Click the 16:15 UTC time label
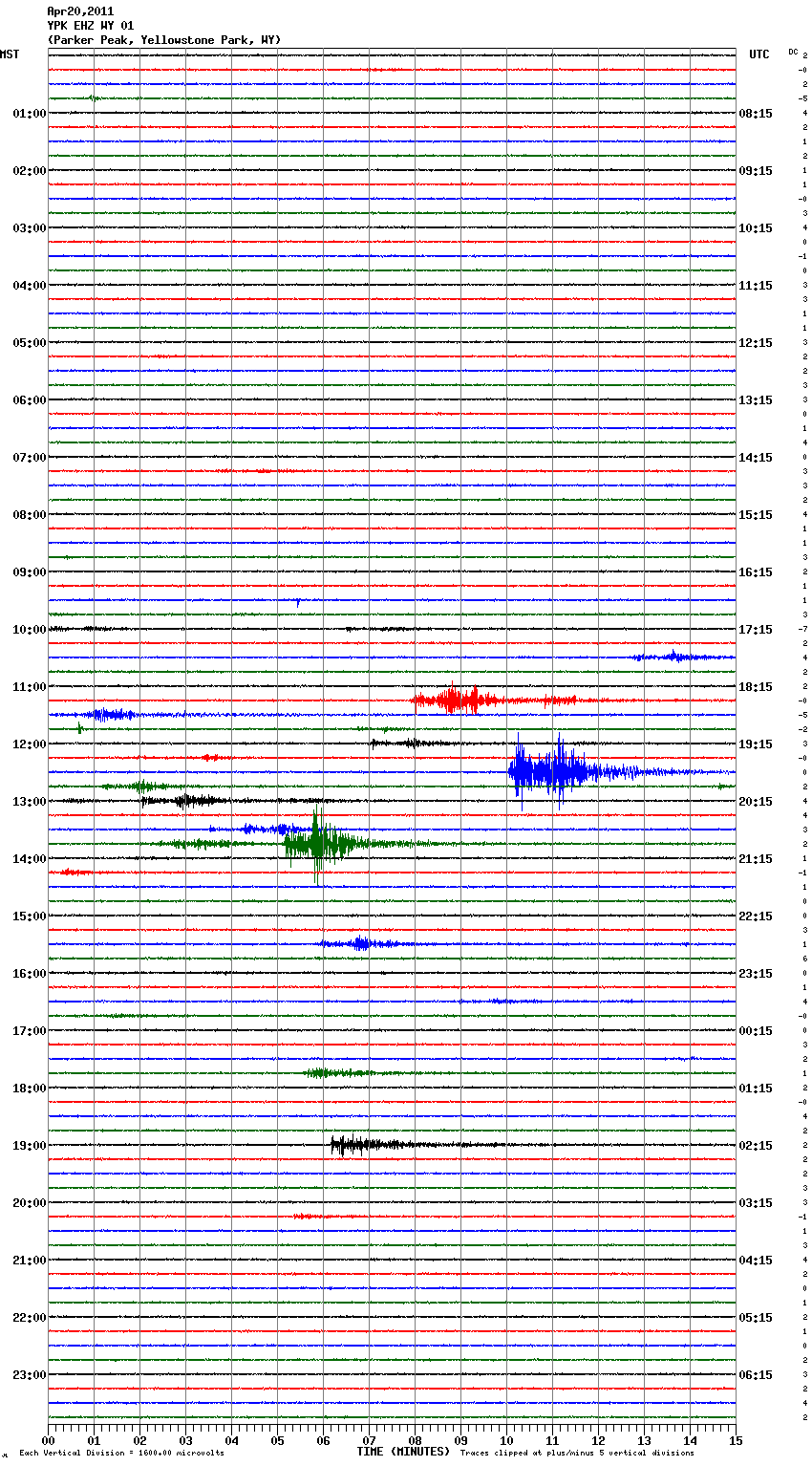The image size is (812, 1466). [756, 572]
